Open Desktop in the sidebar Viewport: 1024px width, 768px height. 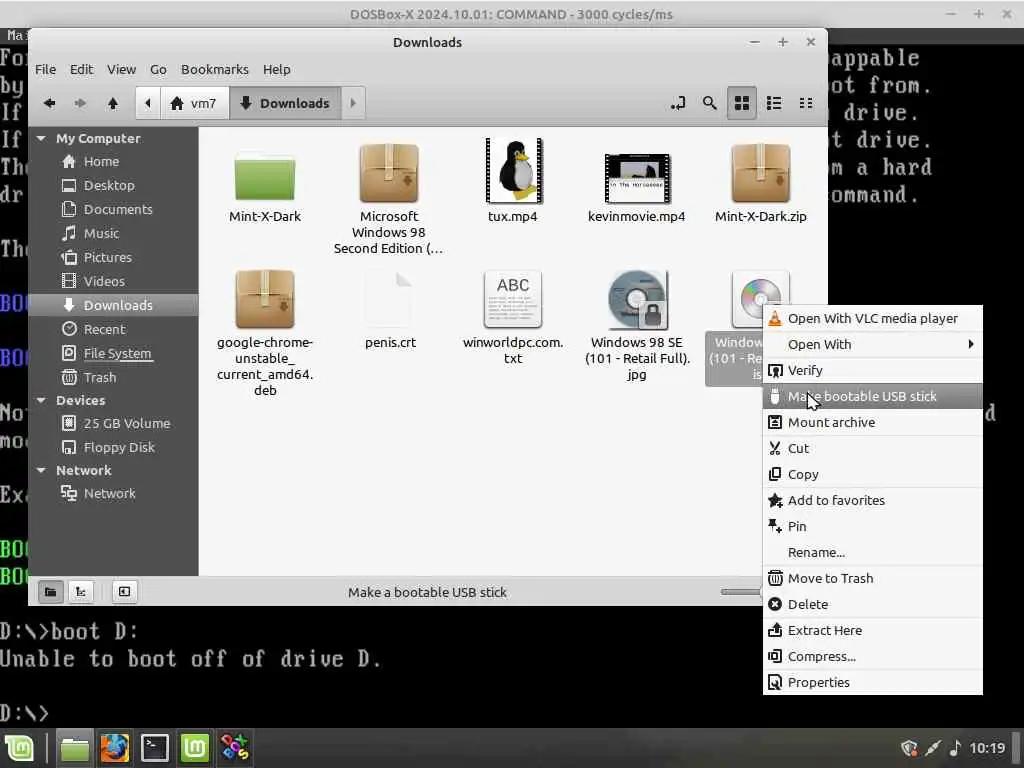[113, 185]
